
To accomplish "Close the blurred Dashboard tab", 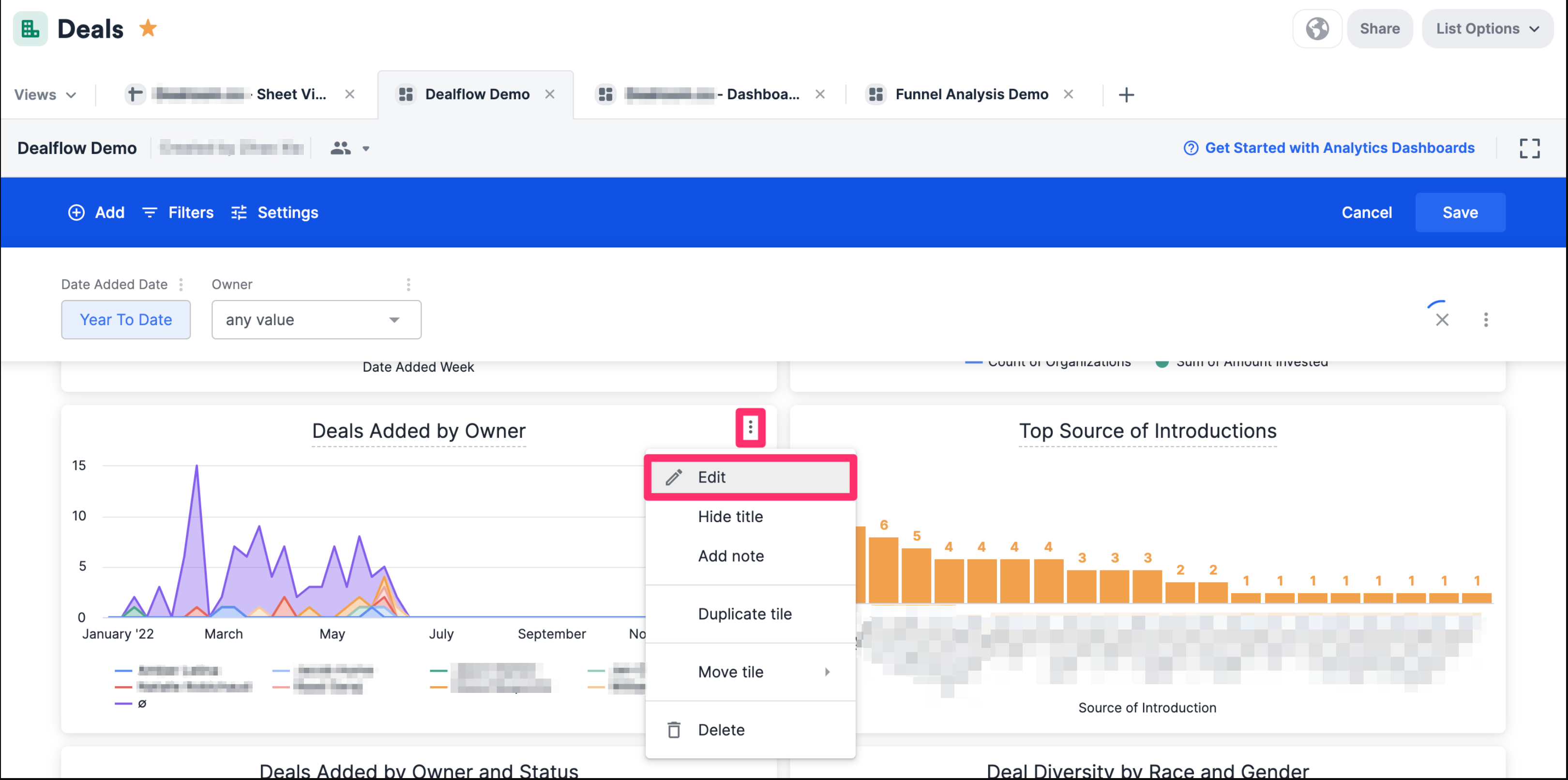I will (x=820, y=94).
